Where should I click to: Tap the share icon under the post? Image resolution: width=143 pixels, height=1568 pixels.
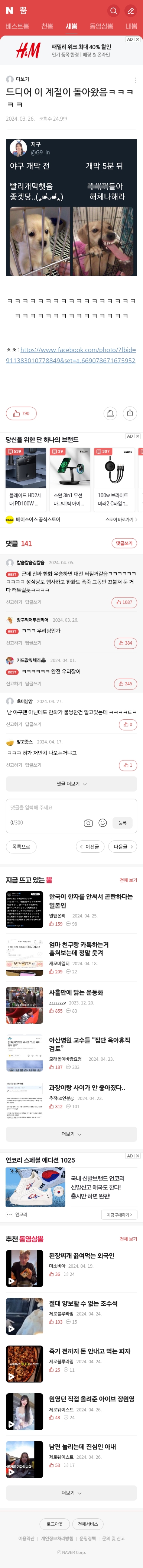[130, 413]
